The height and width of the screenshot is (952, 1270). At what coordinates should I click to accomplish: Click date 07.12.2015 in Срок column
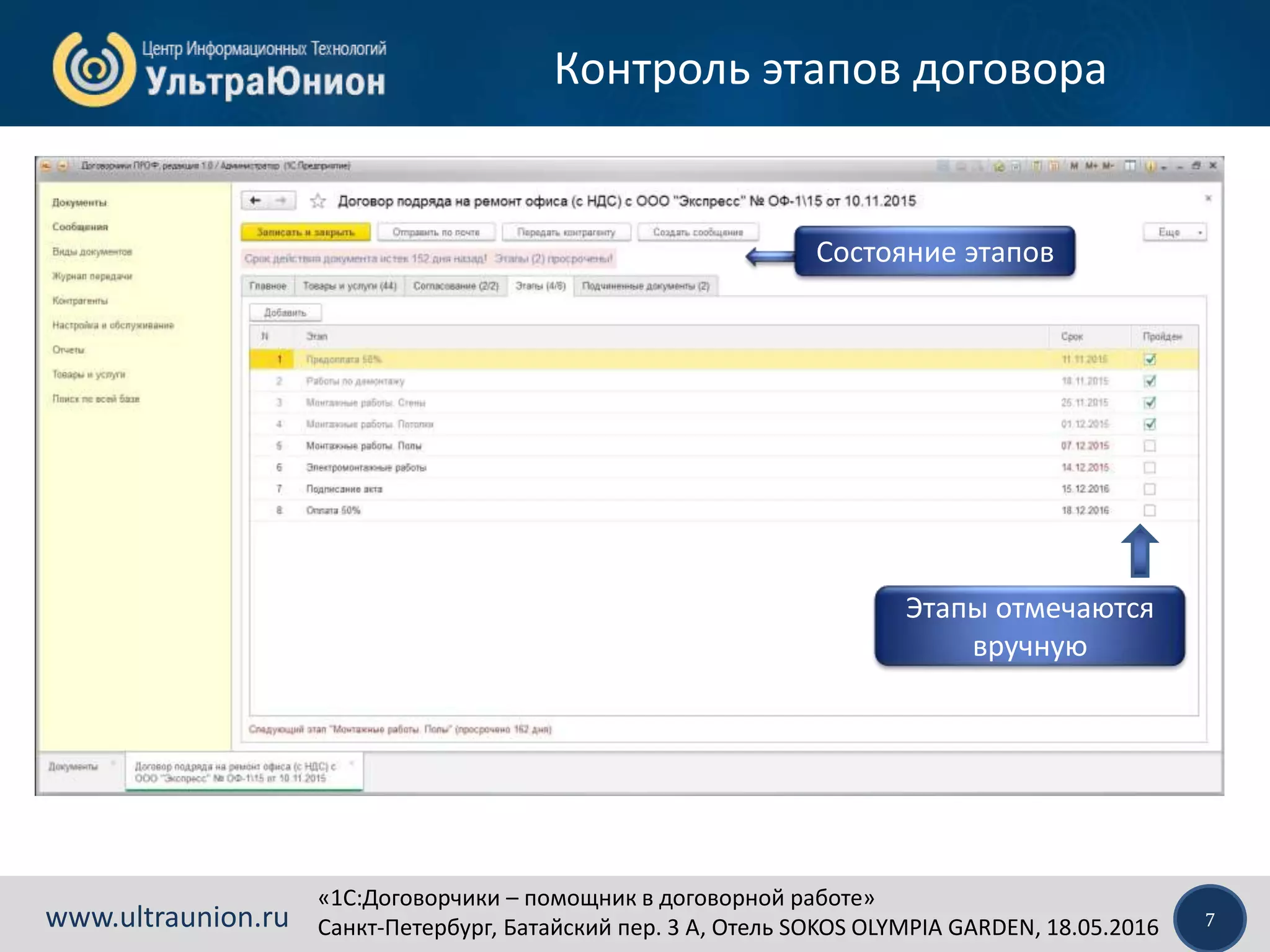(1085, 446)
